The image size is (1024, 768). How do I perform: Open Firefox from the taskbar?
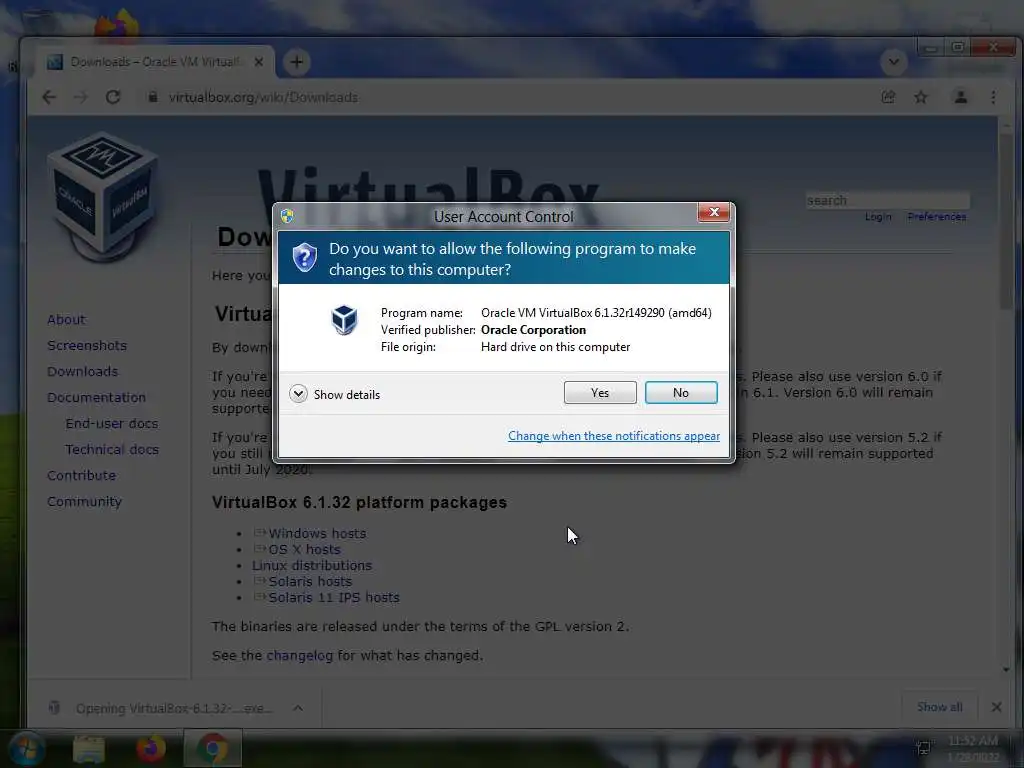click(151, 748)
